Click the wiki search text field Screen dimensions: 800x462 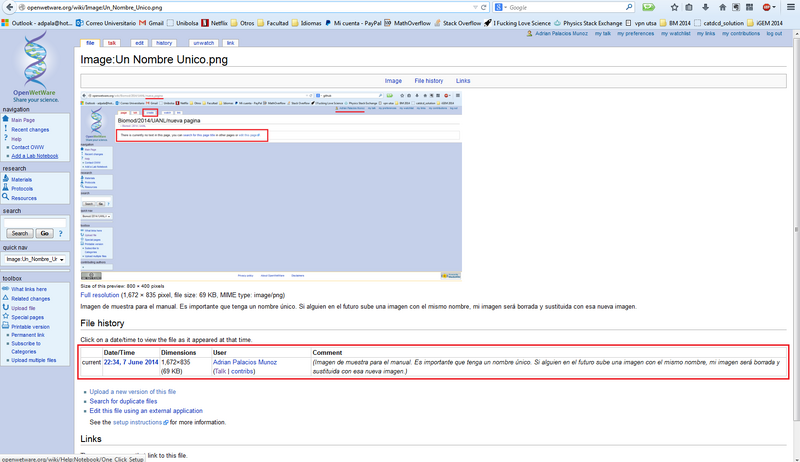[34, 222]
